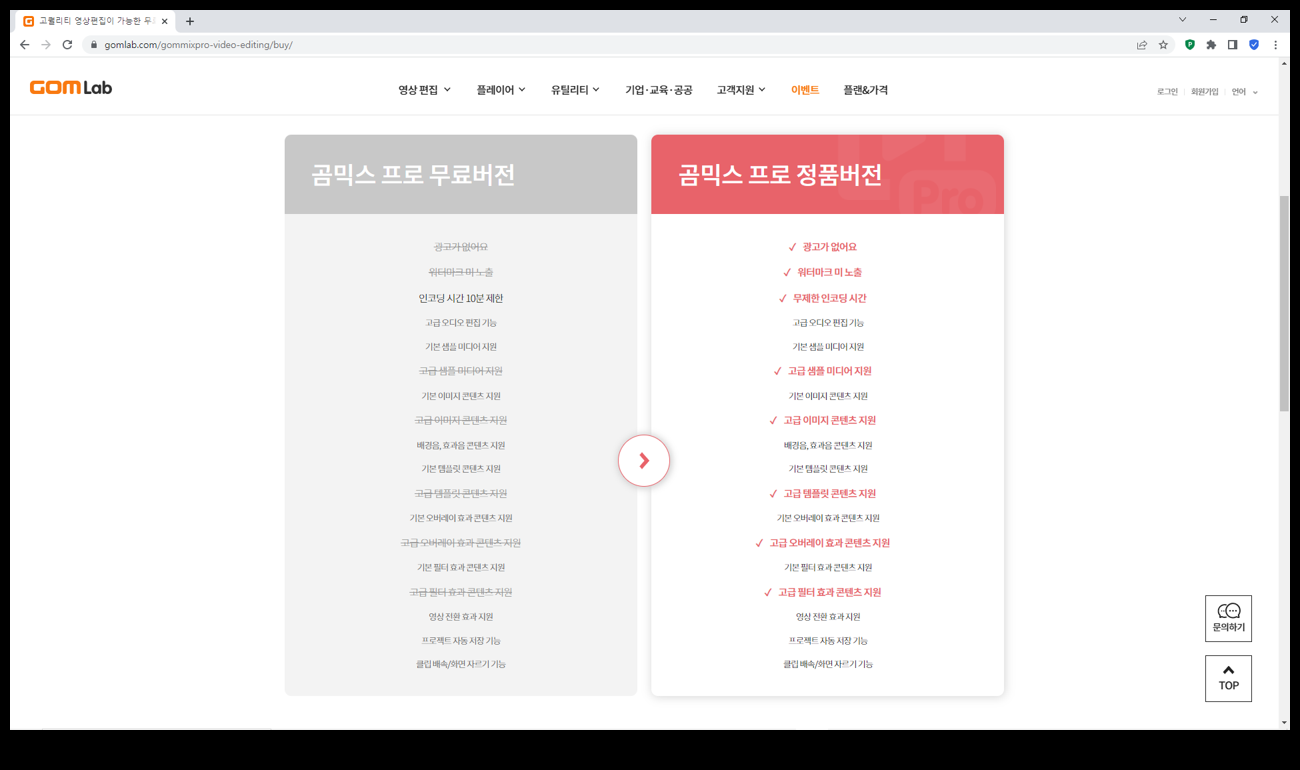
Task: Open a new browser tab
Action: 190,21
